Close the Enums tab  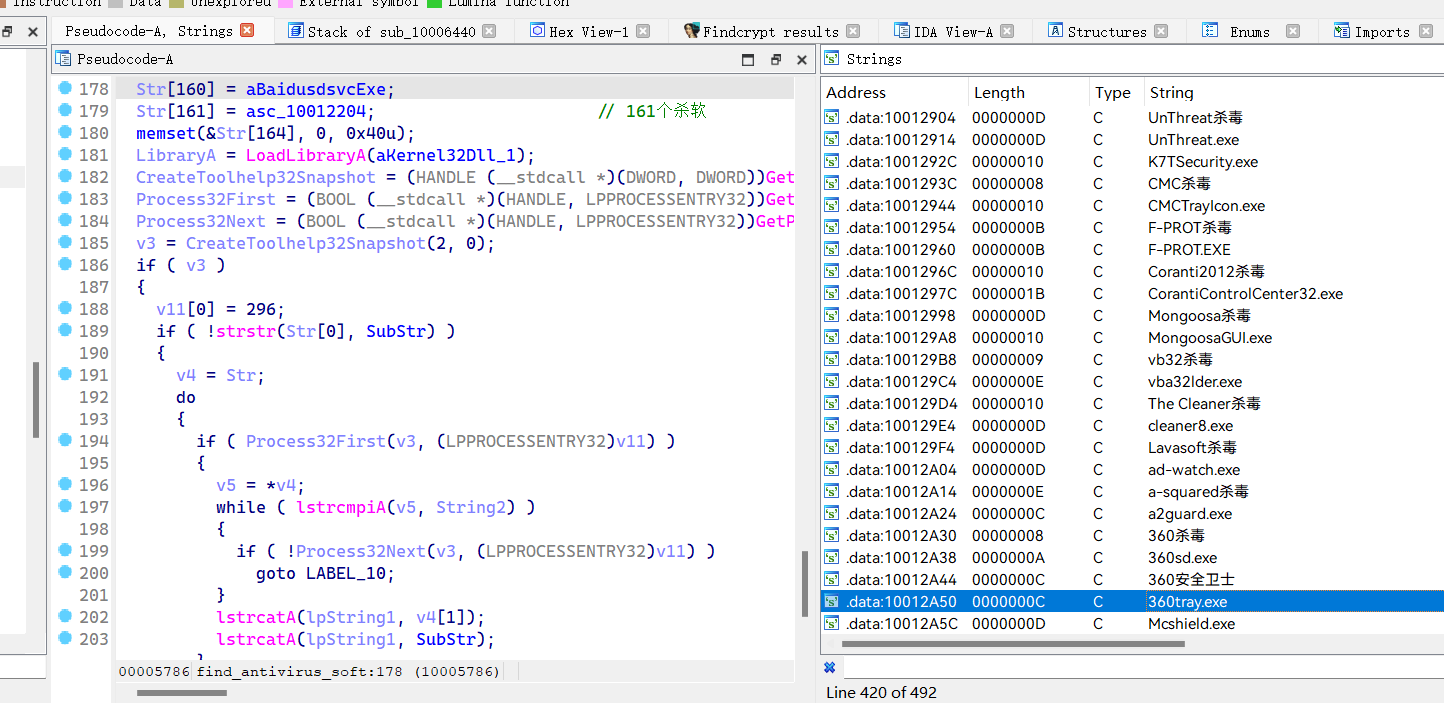pyautogui.click(x=1293, y=31)
